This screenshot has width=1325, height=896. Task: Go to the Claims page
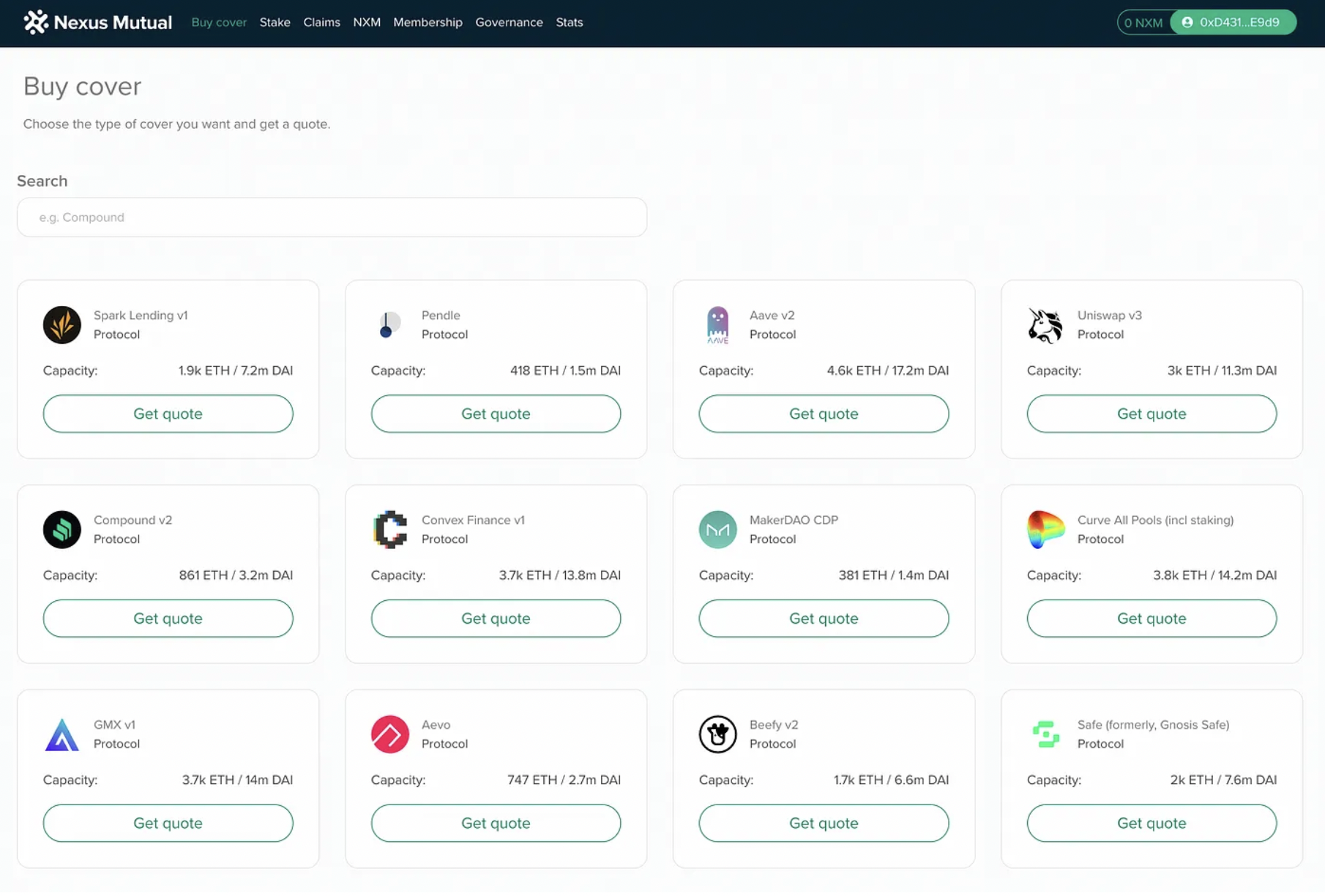pos(321,22)
